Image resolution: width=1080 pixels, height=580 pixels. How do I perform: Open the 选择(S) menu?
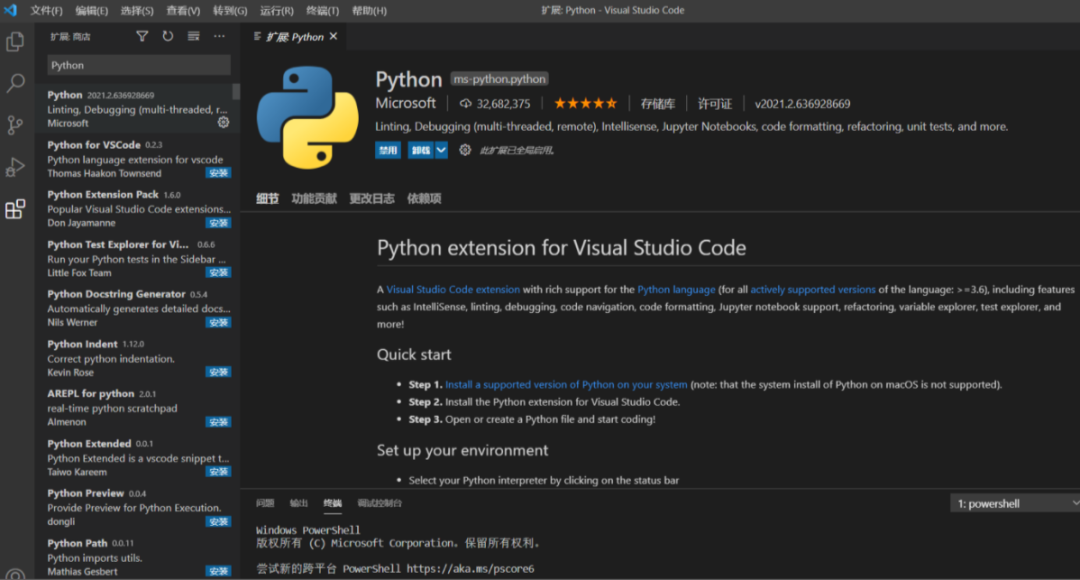[x=137, y=10]
